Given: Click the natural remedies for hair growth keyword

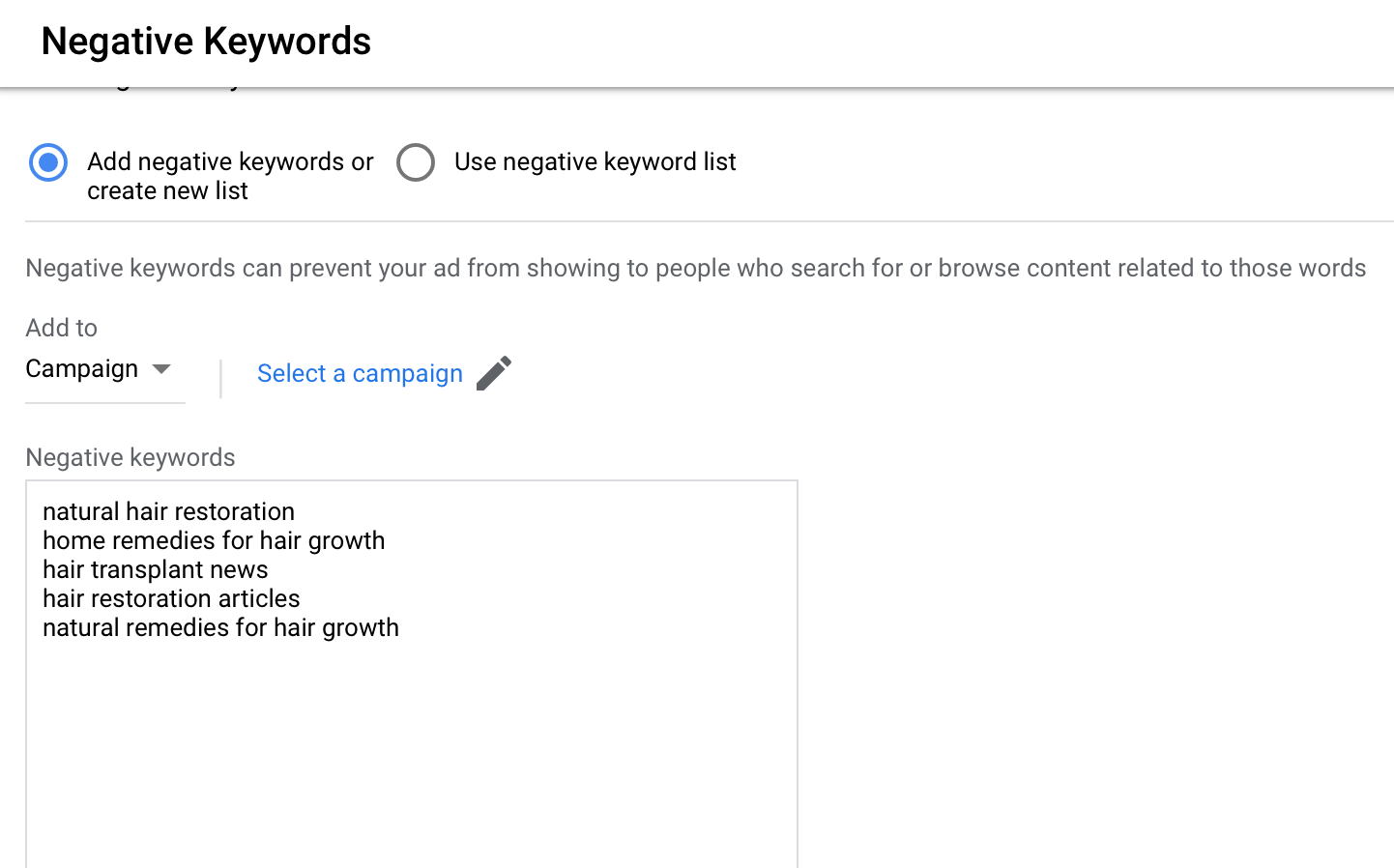Looking at the screenshot, I should pos(220,627).
